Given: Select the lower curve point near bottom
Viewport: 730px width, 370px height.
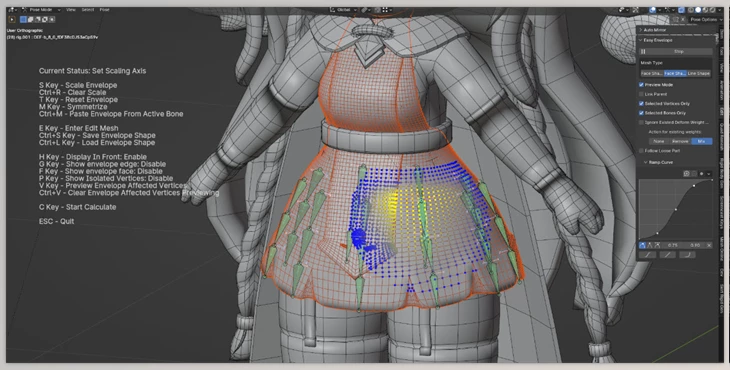Looking at the screenshot, I should [x=657, y=233].
